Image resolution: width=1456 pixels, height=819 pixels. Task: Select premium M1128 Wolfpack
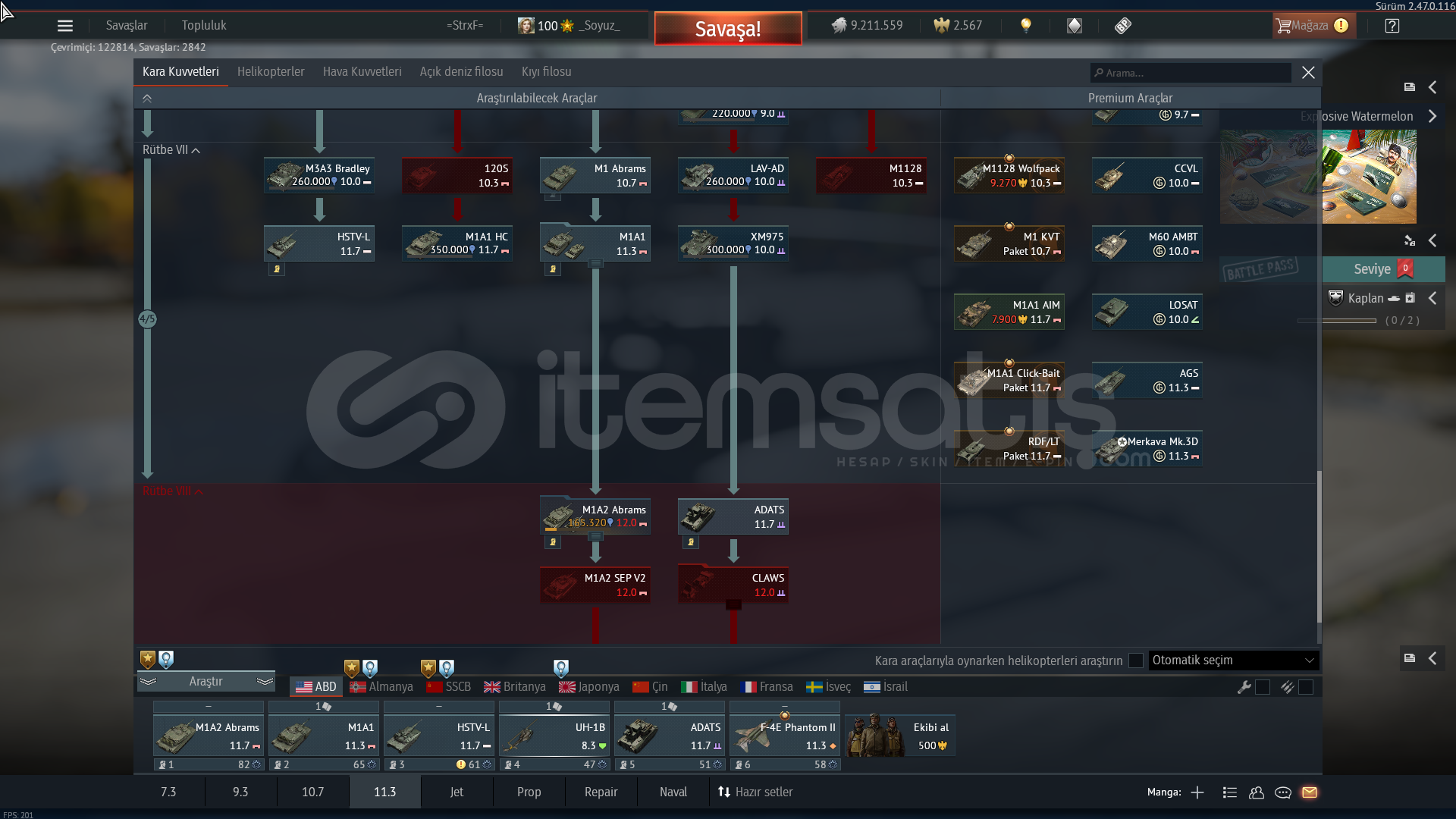click(1009, 175)
